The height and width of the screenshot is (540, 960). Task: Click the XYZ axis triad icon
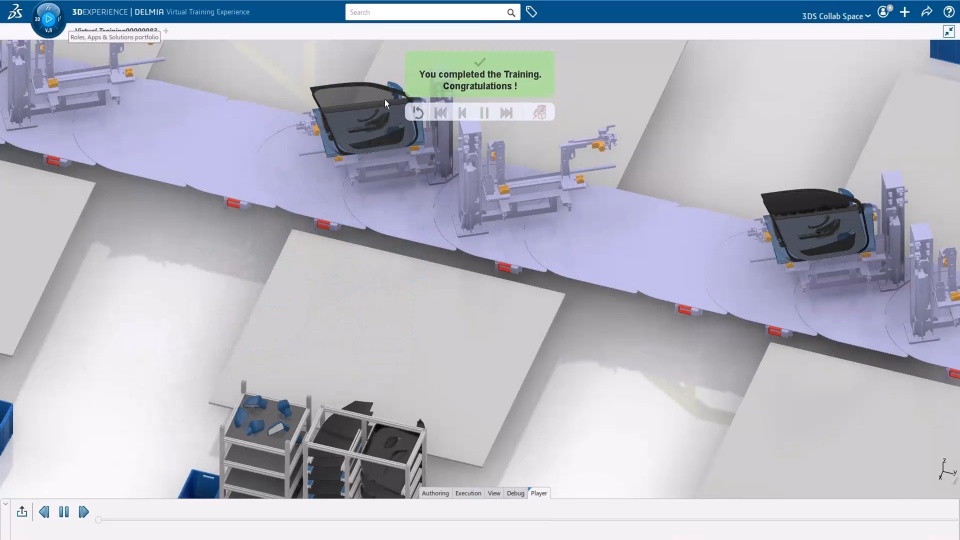947,469
